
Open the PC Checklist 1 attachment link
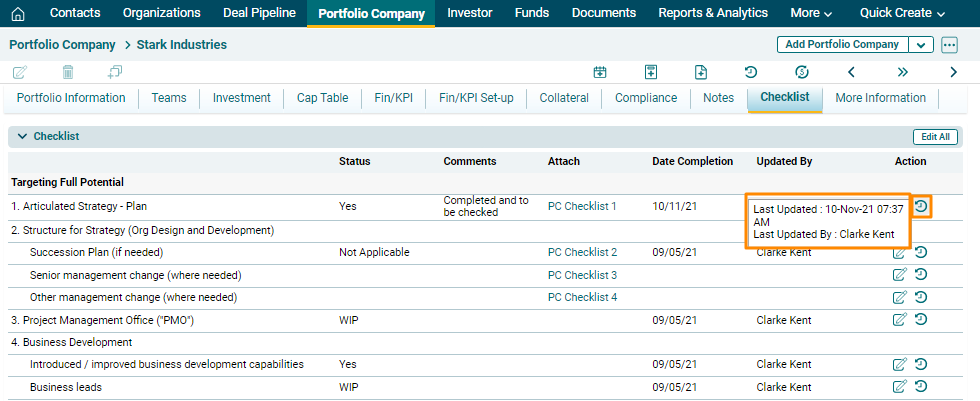click(x=582, y=207)
